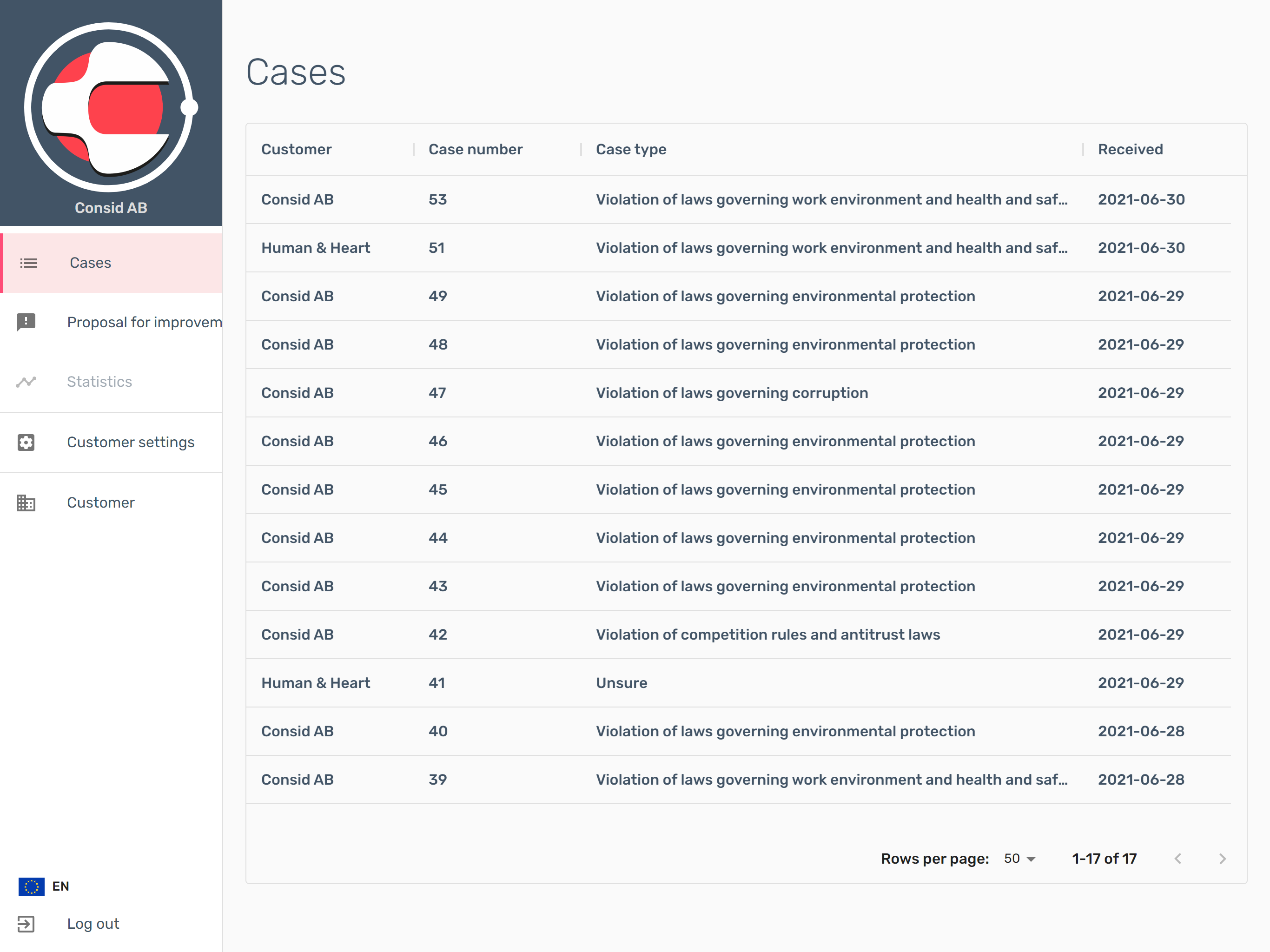Viewport: 1270px width, 952px height.
Task: Click the 1-17 of 17 pagination text
Action: coord(1104,859)
